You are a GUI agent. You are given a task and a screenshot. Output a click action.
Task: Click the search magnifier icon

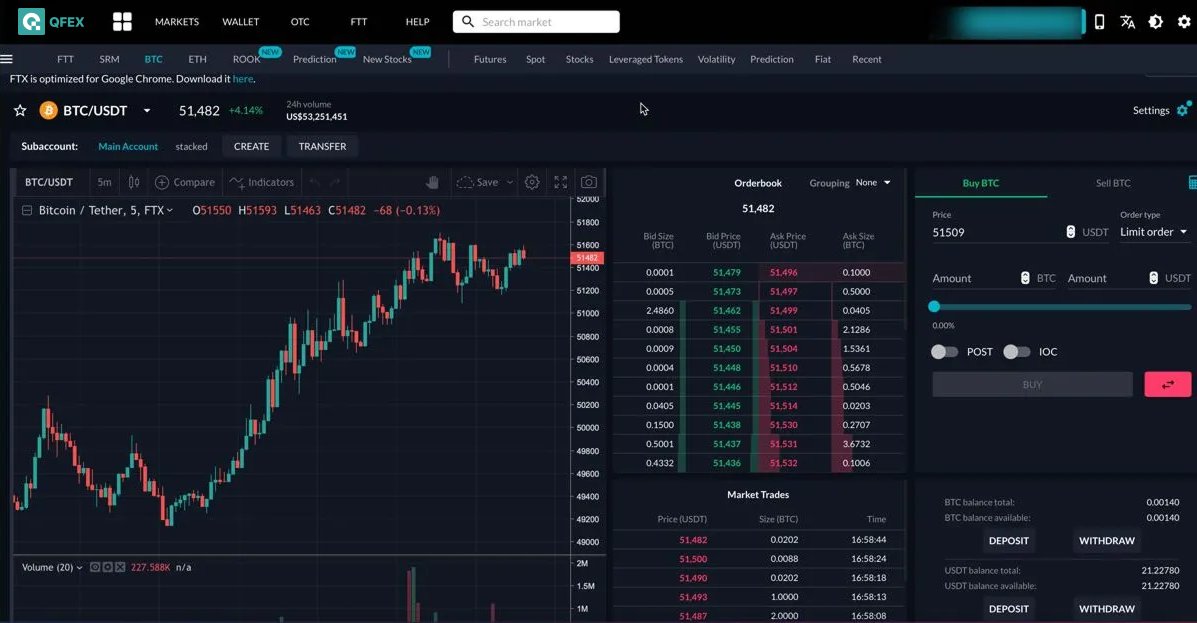[468, 21]
